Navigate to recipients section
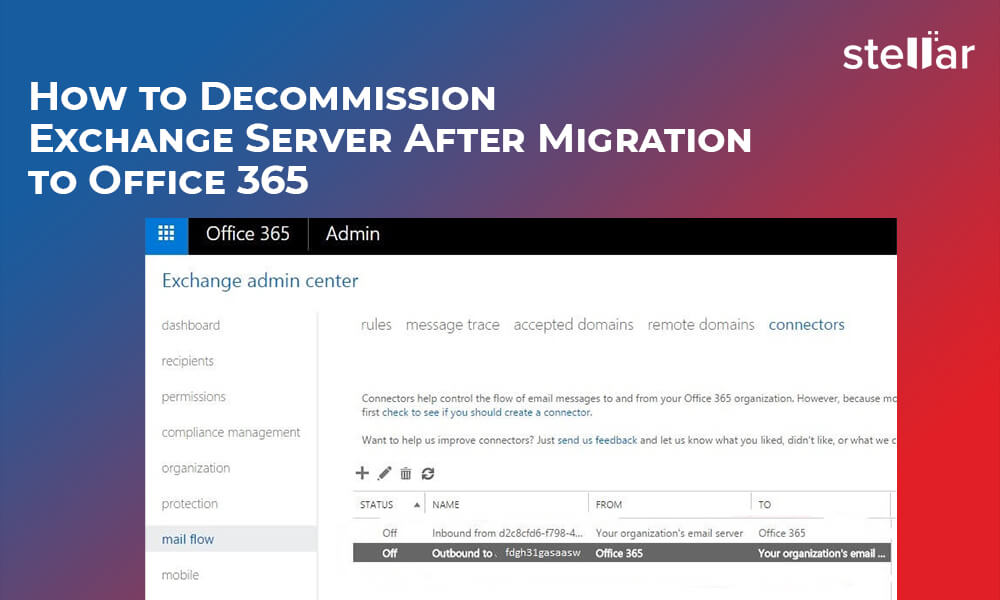 (187, 361)
